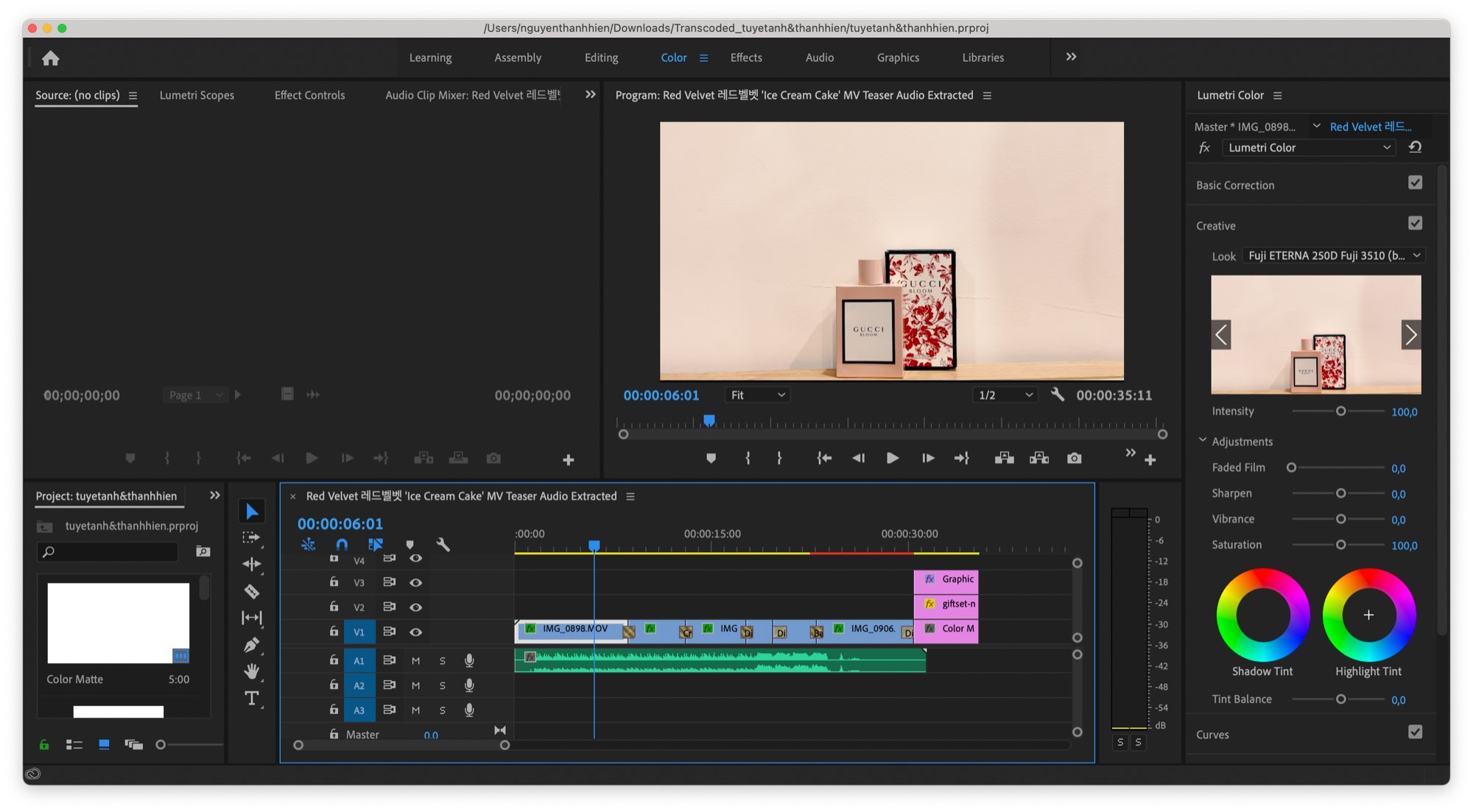This screenshot has width=1473, height=812.
Task: Select the Slip tool
Action: pyautogui.click(x=251, y=618)
